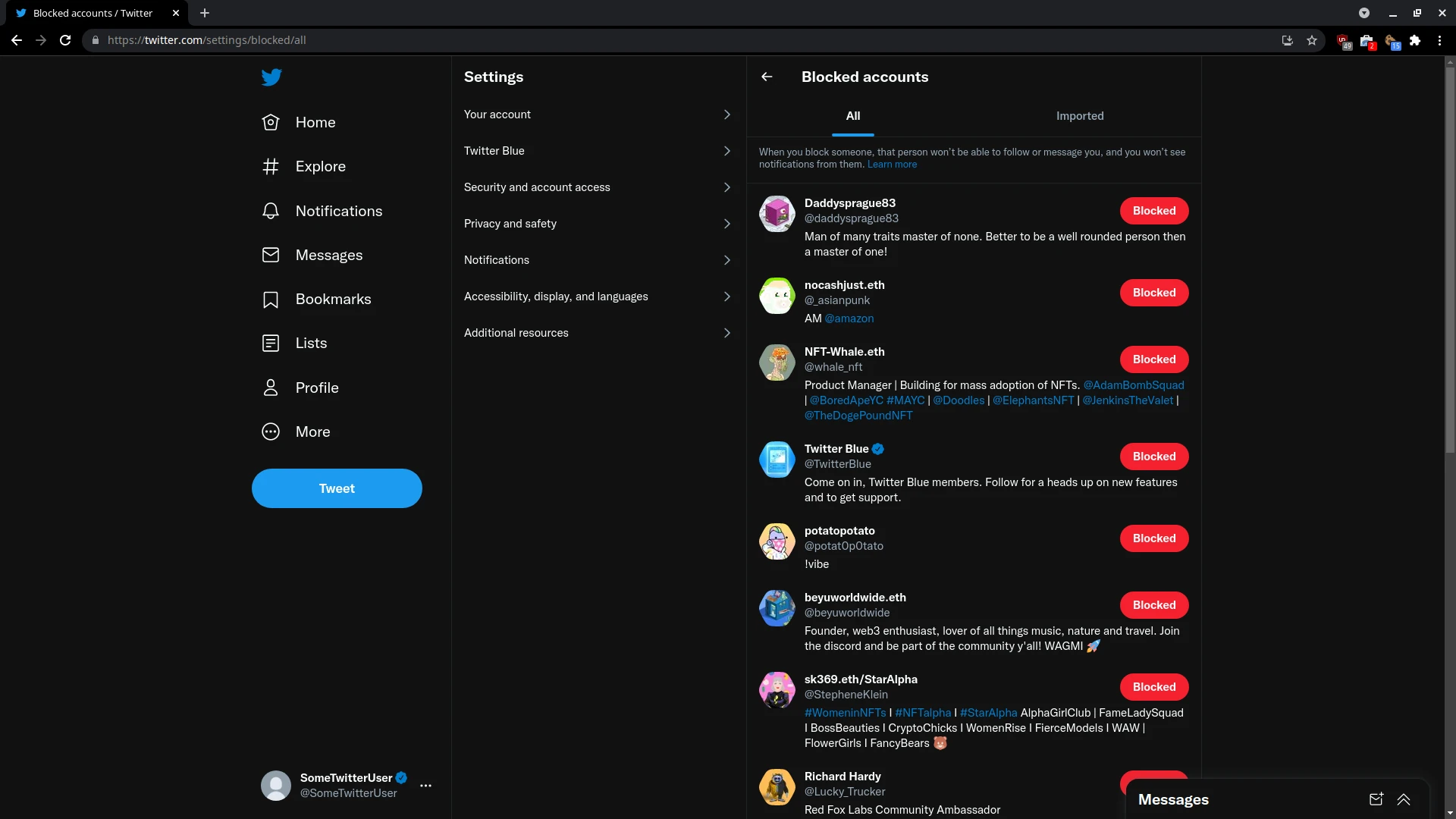Unblock Daddysprague83 via Blocked button

click(x=1153, y=211)
